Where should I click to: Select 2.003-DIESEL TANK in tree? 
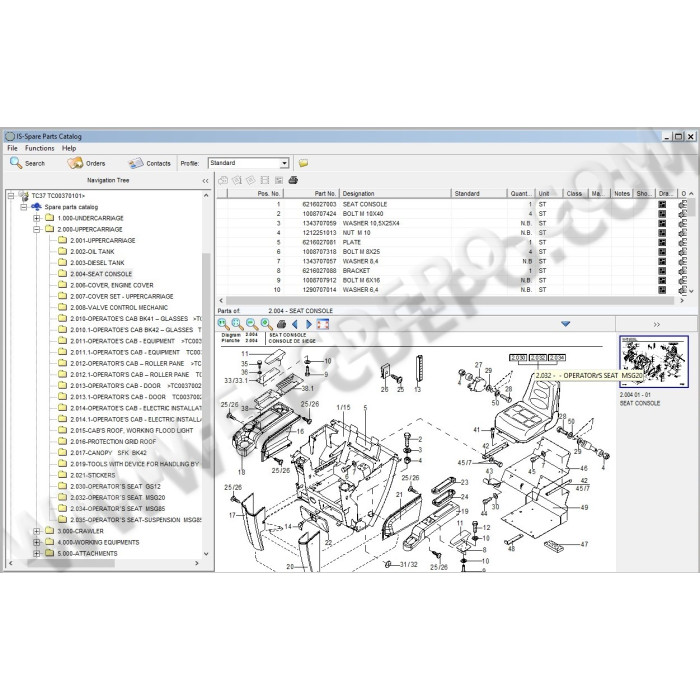point(97,263)
